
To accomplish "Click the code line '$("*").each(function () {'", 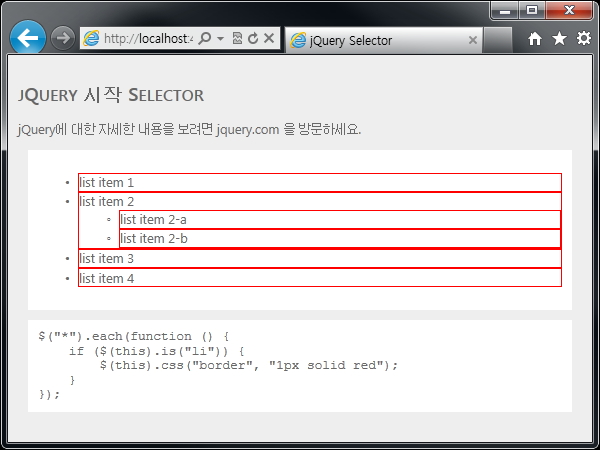I will tap(134, 336).
